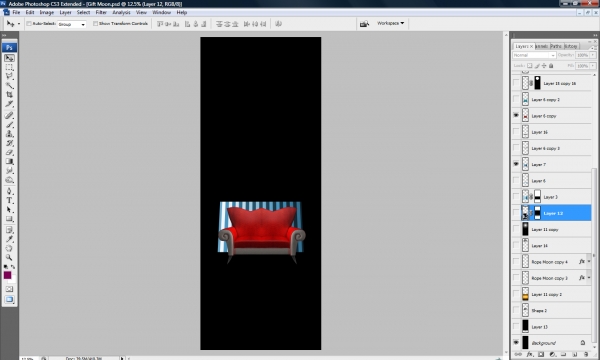Viewport: 600px width, 360px height.
Task: Open the tool preset picker arrow
Action: click(x=19, y=24)
